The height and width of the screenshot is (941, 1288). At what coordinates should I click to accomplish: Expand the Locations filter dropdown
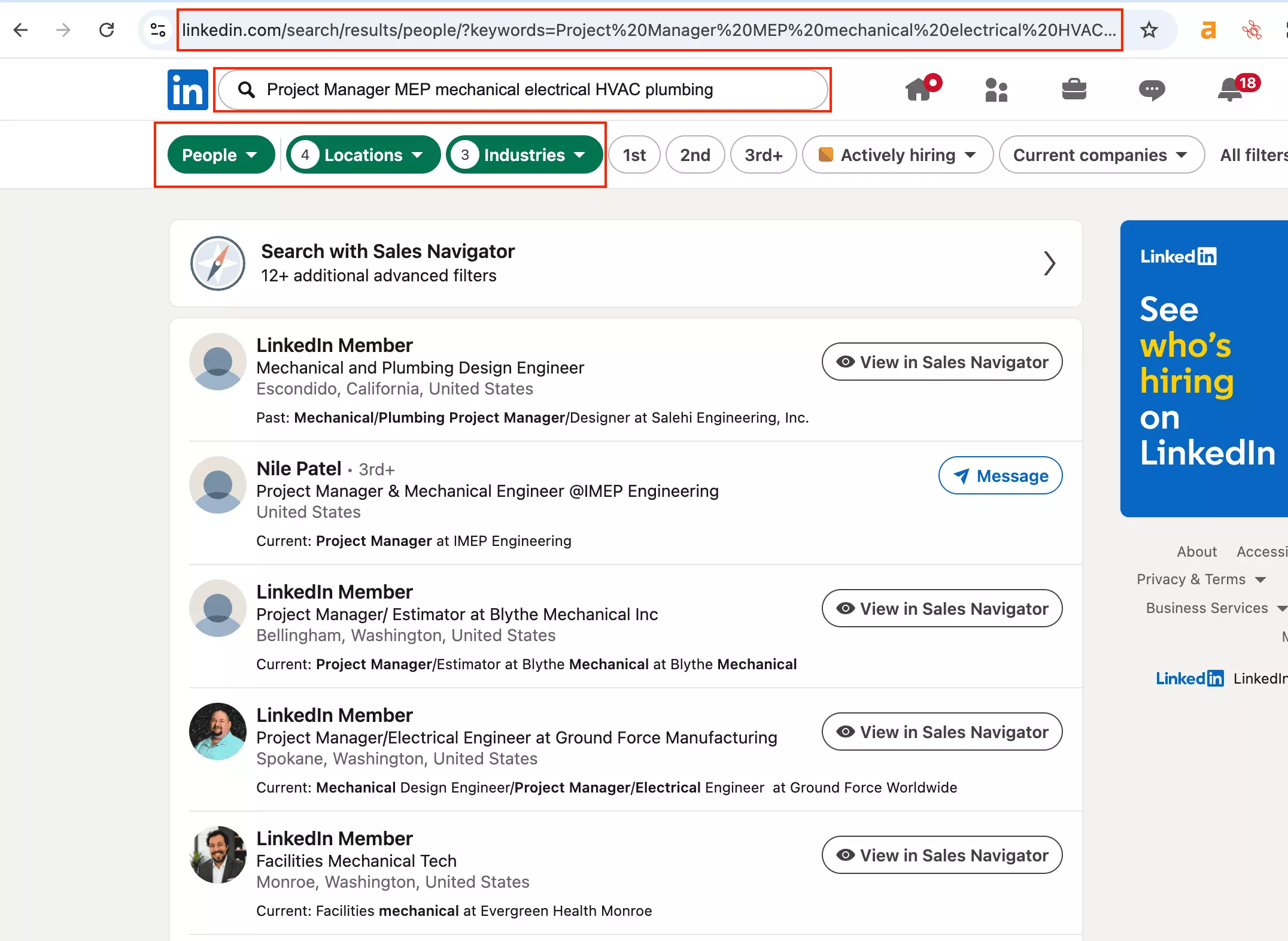point(363,155)
